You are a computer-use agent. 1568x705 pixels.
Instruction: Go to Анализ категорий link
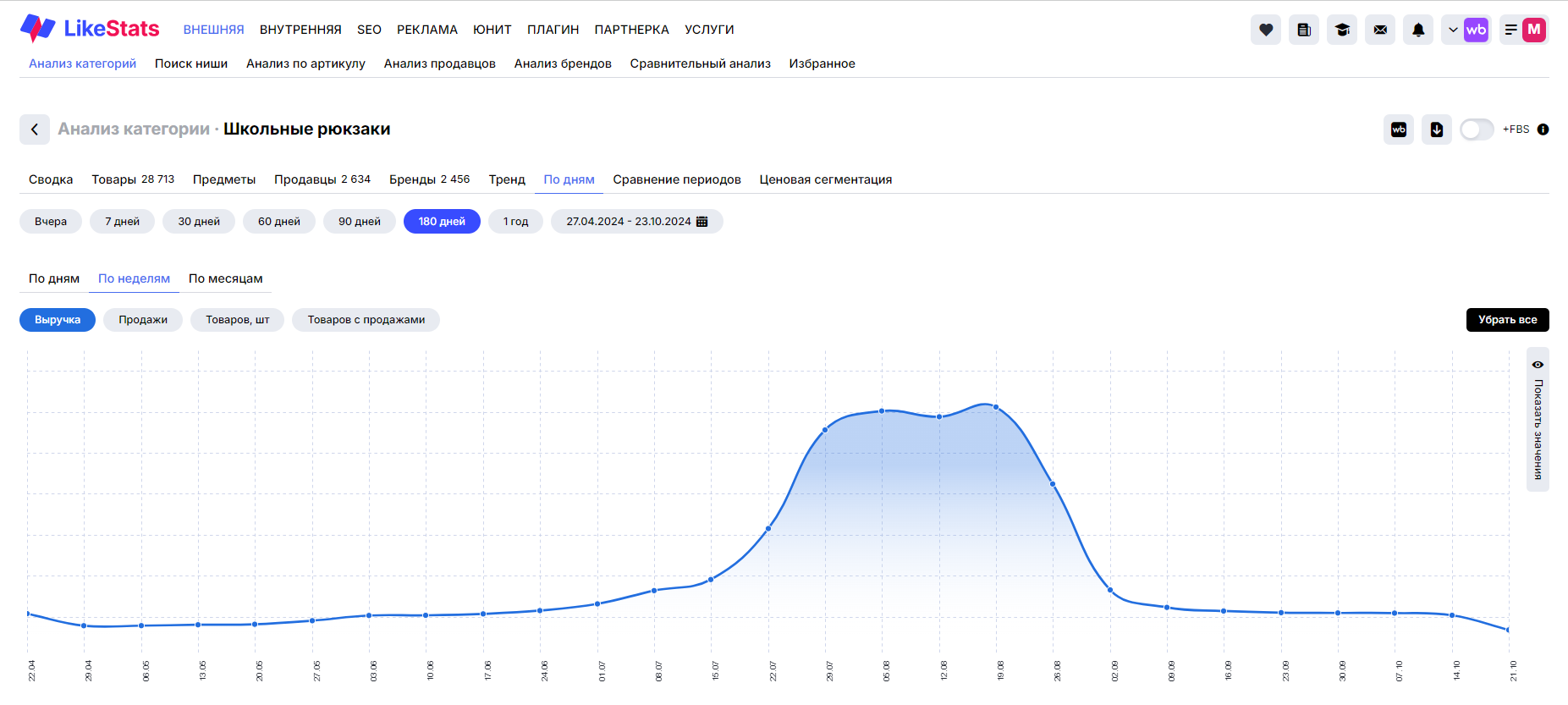[x=82, y=63]
